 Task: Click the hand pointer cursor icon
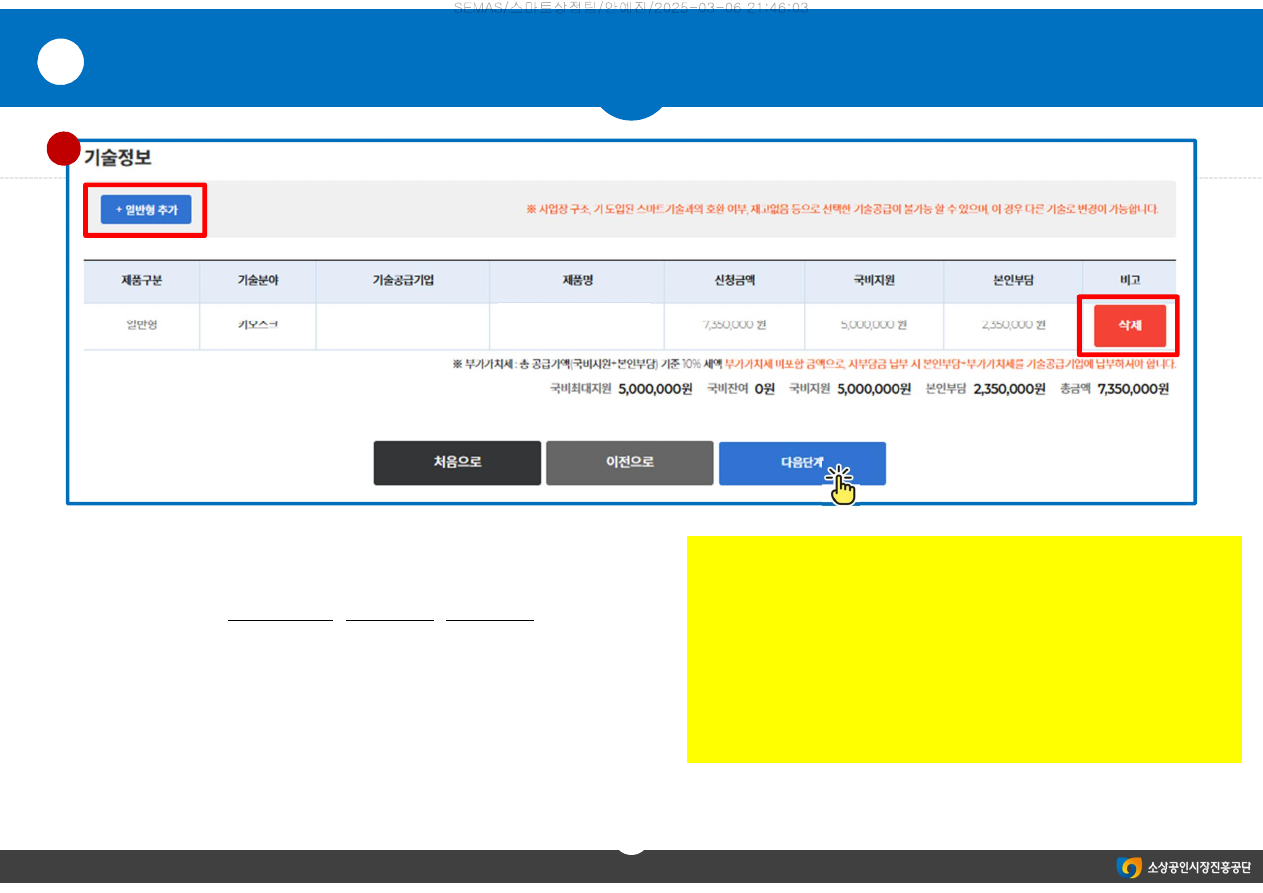click(843, 487)
